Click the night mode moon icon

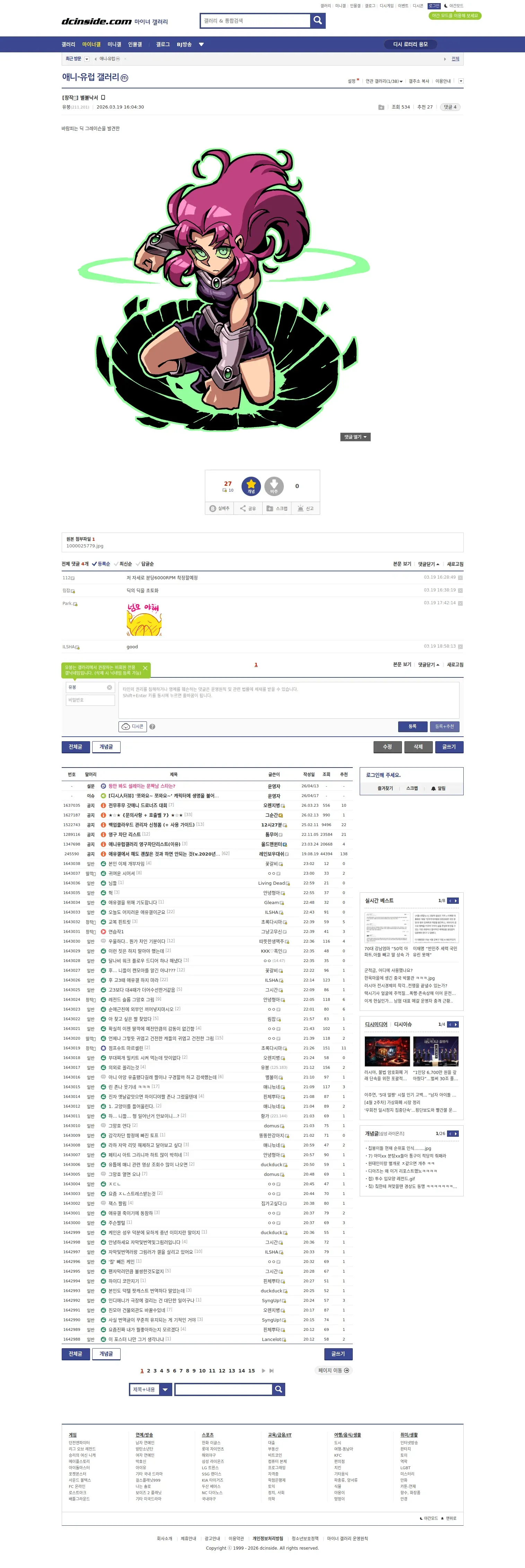446,6
